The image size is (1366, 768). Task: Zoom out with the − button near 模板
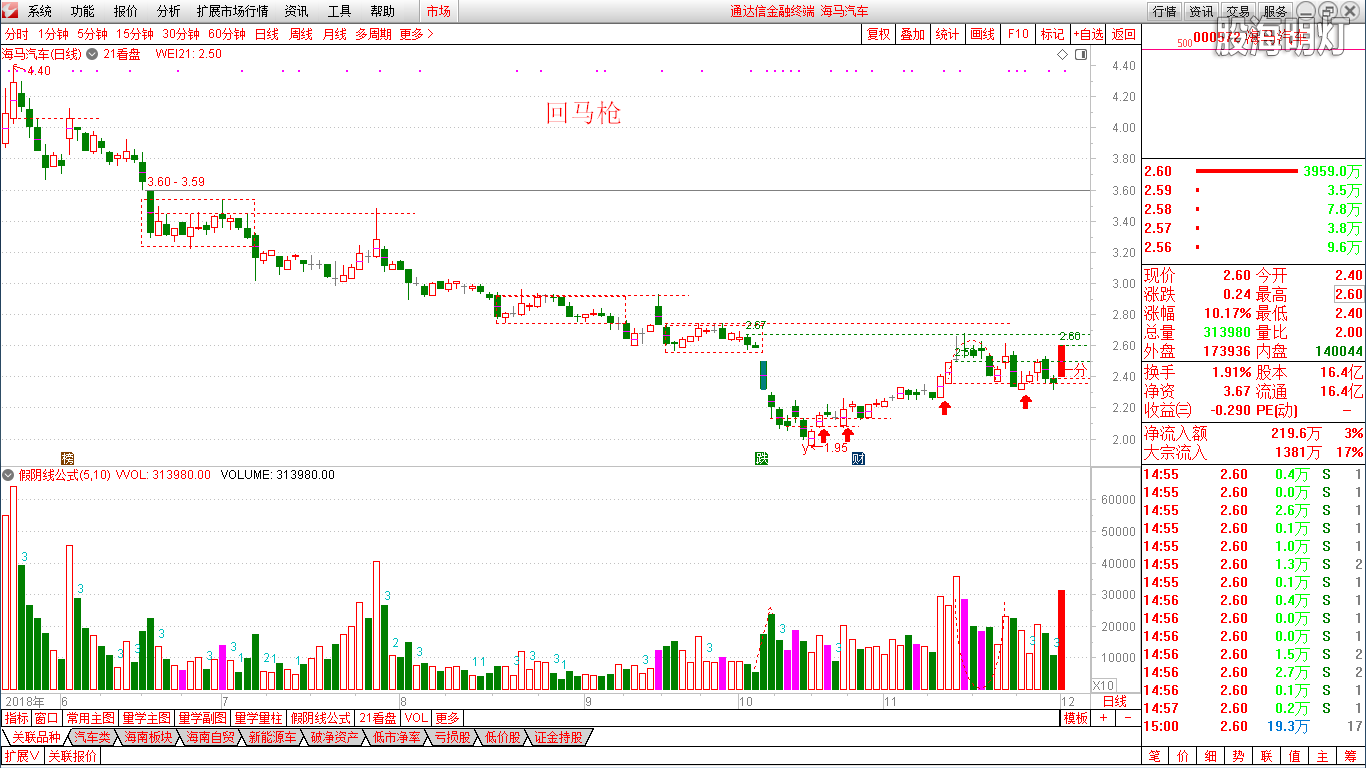click(1126, 718)
